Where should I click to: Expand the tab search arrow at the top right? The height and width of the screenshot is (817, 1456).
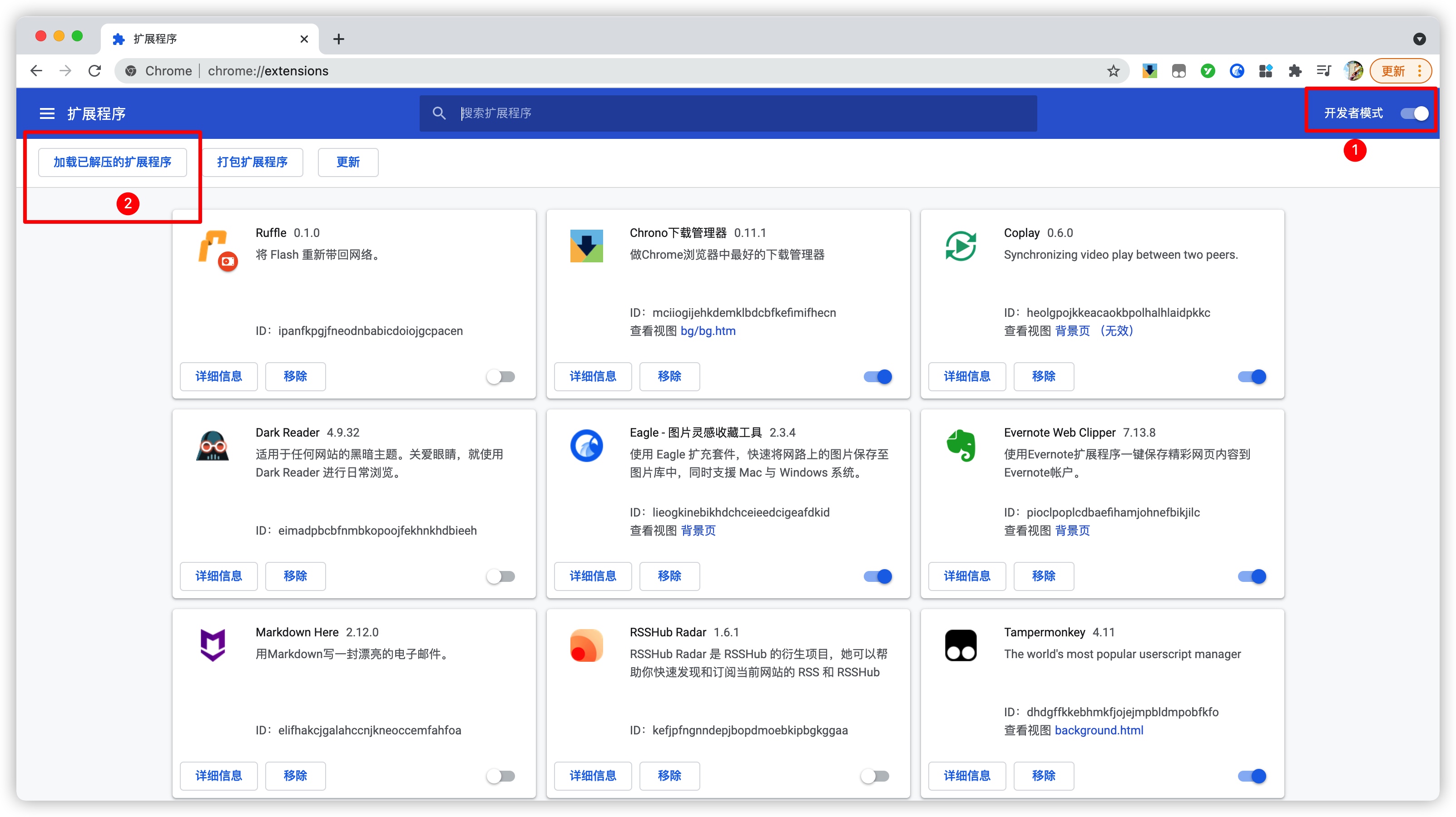coord(1419,39)
